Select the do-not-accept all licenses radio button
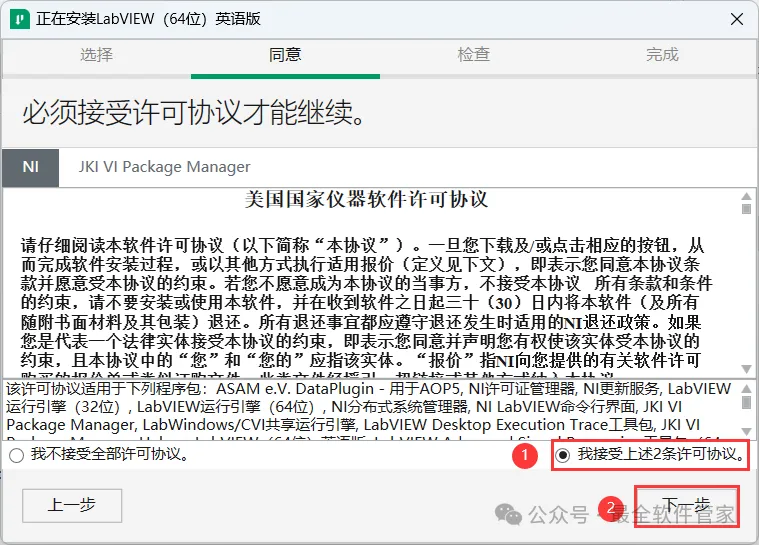The height and width of the screenshot is (545, 759). (16, 455)
